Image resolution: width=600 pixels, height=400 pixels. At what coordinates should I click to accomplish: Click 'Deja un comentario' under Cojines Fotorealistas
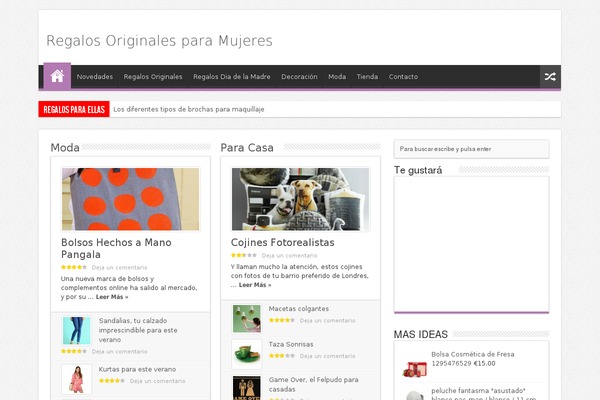click(x=289, y=256)
